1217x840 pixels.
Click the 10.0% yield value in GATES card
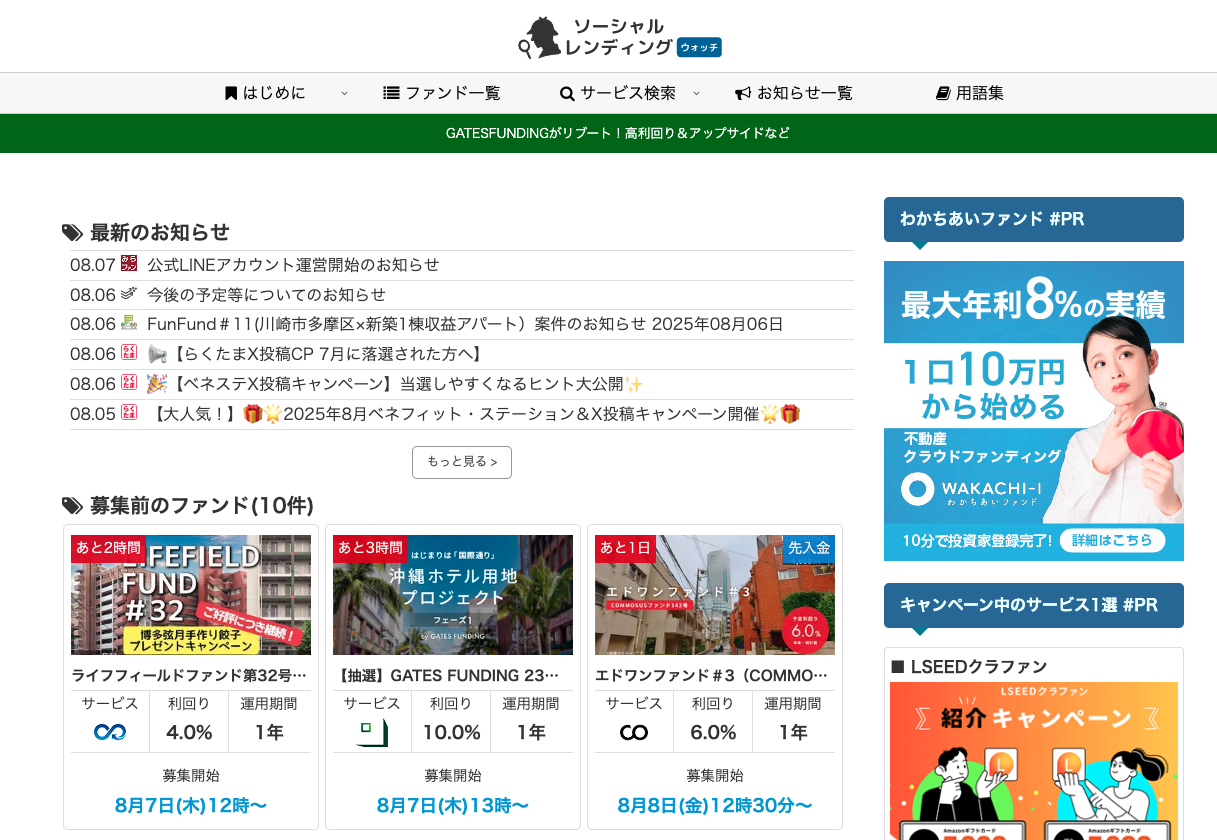tap(452, 733)
